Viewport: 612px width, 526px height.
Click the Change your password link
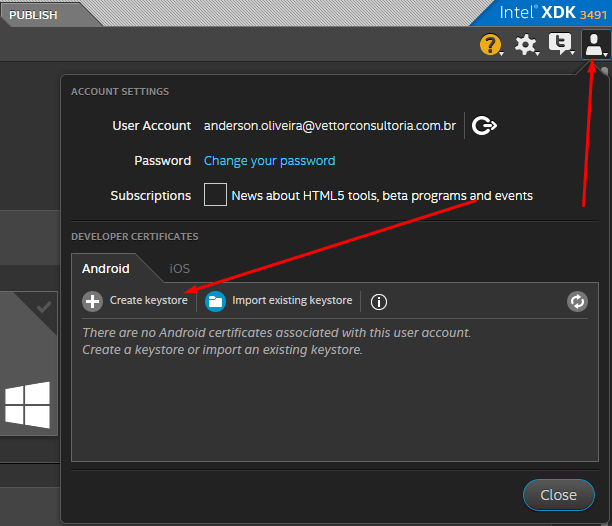pyautogui.click(x=269, y=161)
